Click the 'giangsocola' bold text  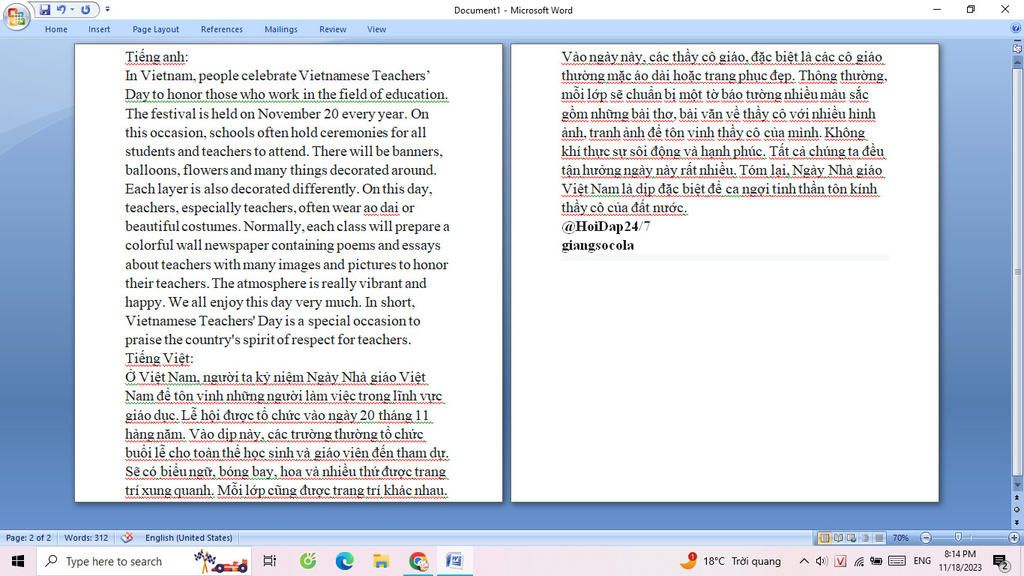pyautogui.click(x=598, y=245)
